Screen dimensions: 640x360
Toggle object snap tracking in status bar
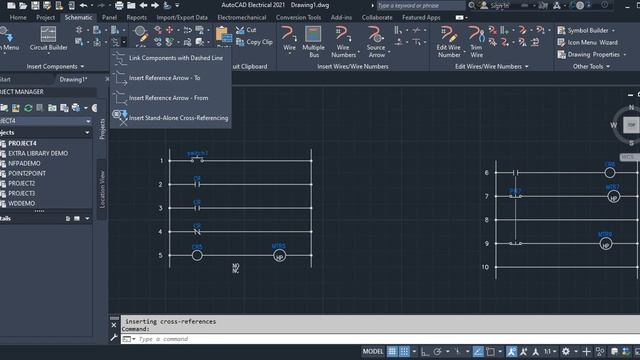tap(478, 351)
